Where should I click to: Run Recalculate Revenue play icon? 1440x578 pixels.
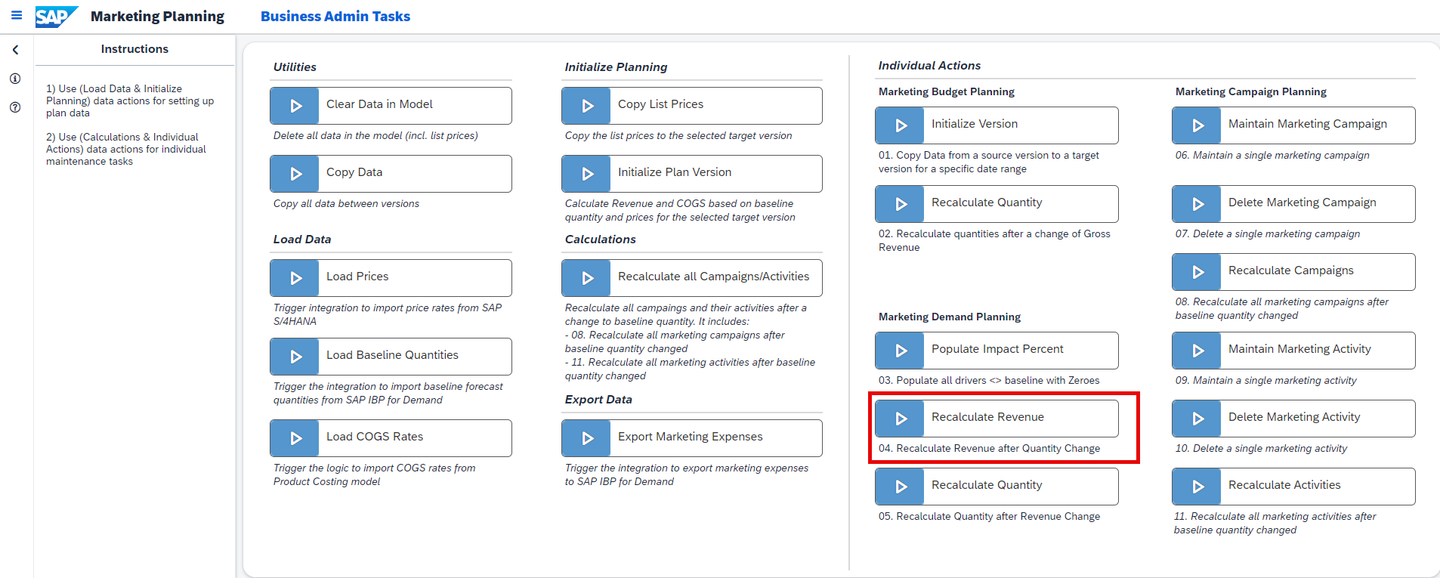coord(900,418)
